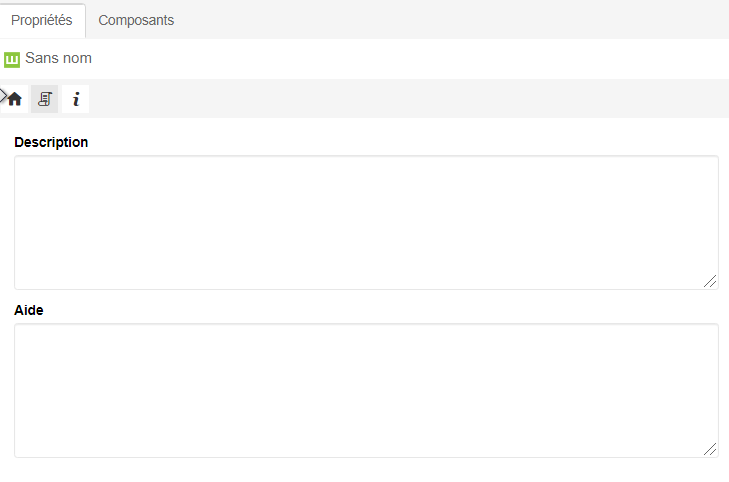Click blank area below the Aide field
Image resolution: width=729 pixels, height=482 pixels.
(366, 470)
